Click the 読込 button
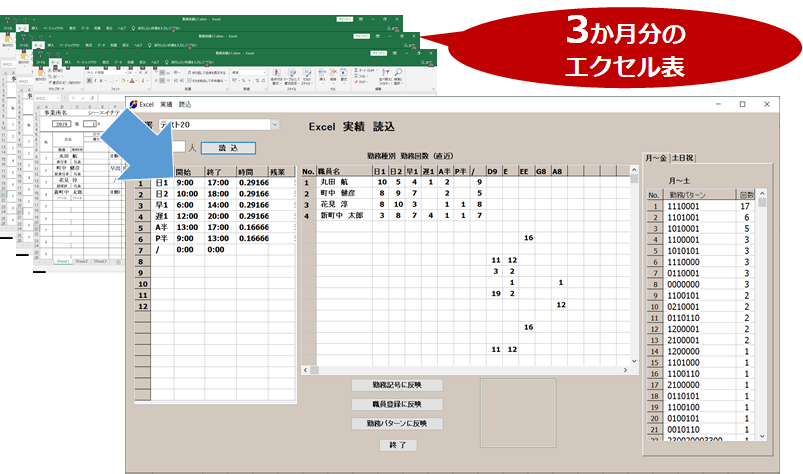This screenshot has height=474, width=803. coord(228,148)
